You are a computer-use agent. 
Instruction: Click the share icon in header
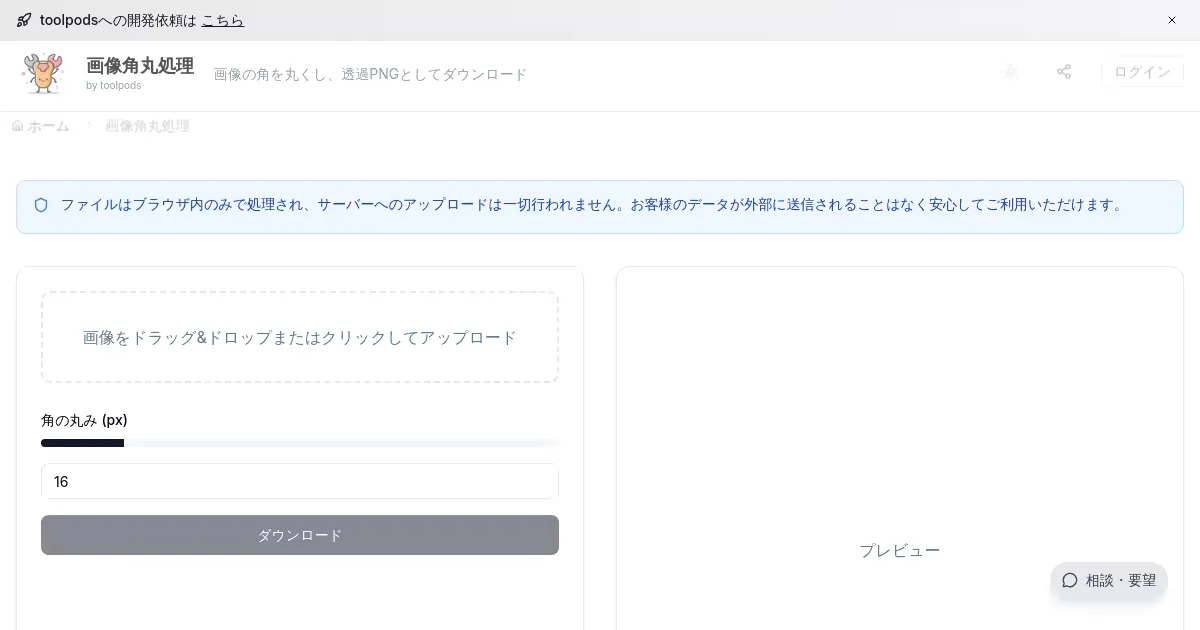coord(1064,72)
